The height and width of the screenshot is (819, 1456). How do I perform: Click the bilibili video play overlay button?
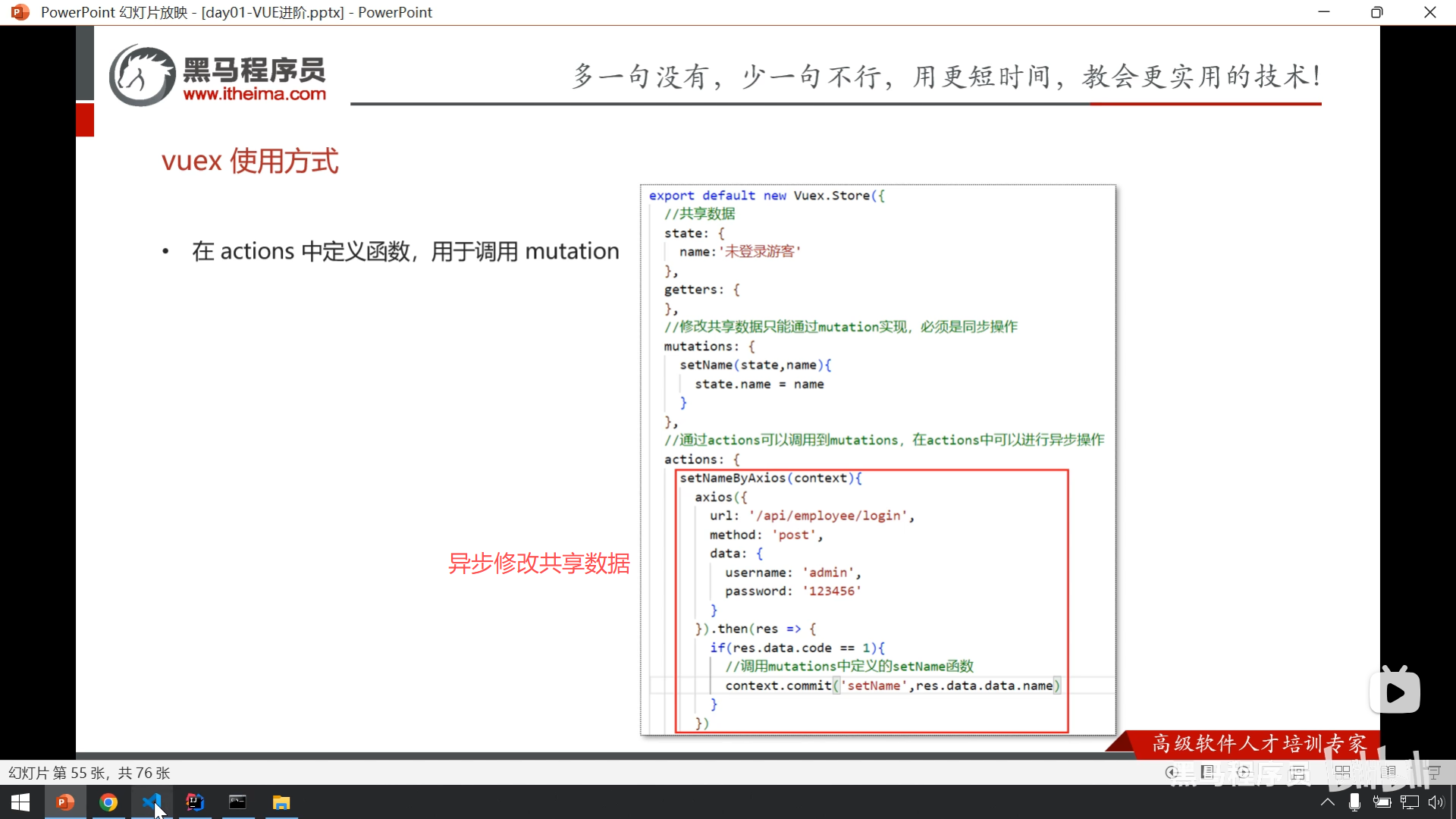tap(1395, 692)
